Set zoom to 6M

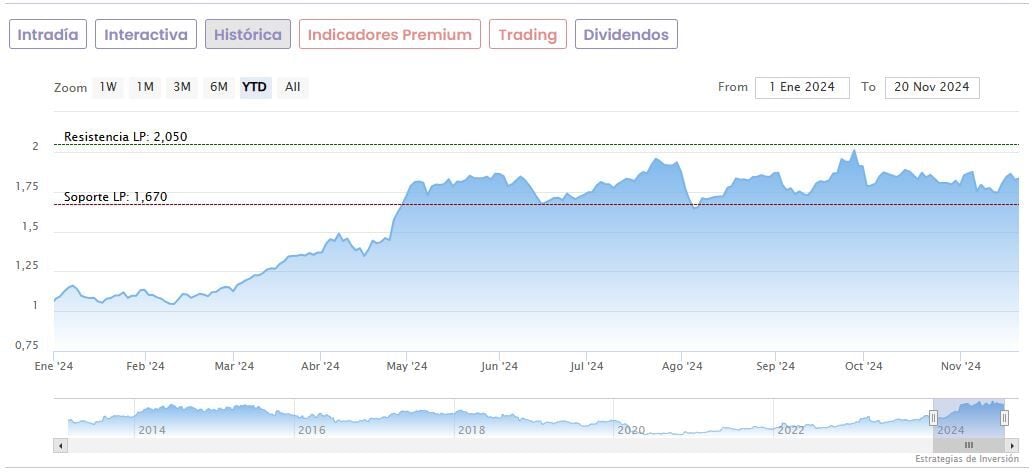click(218, 87)
